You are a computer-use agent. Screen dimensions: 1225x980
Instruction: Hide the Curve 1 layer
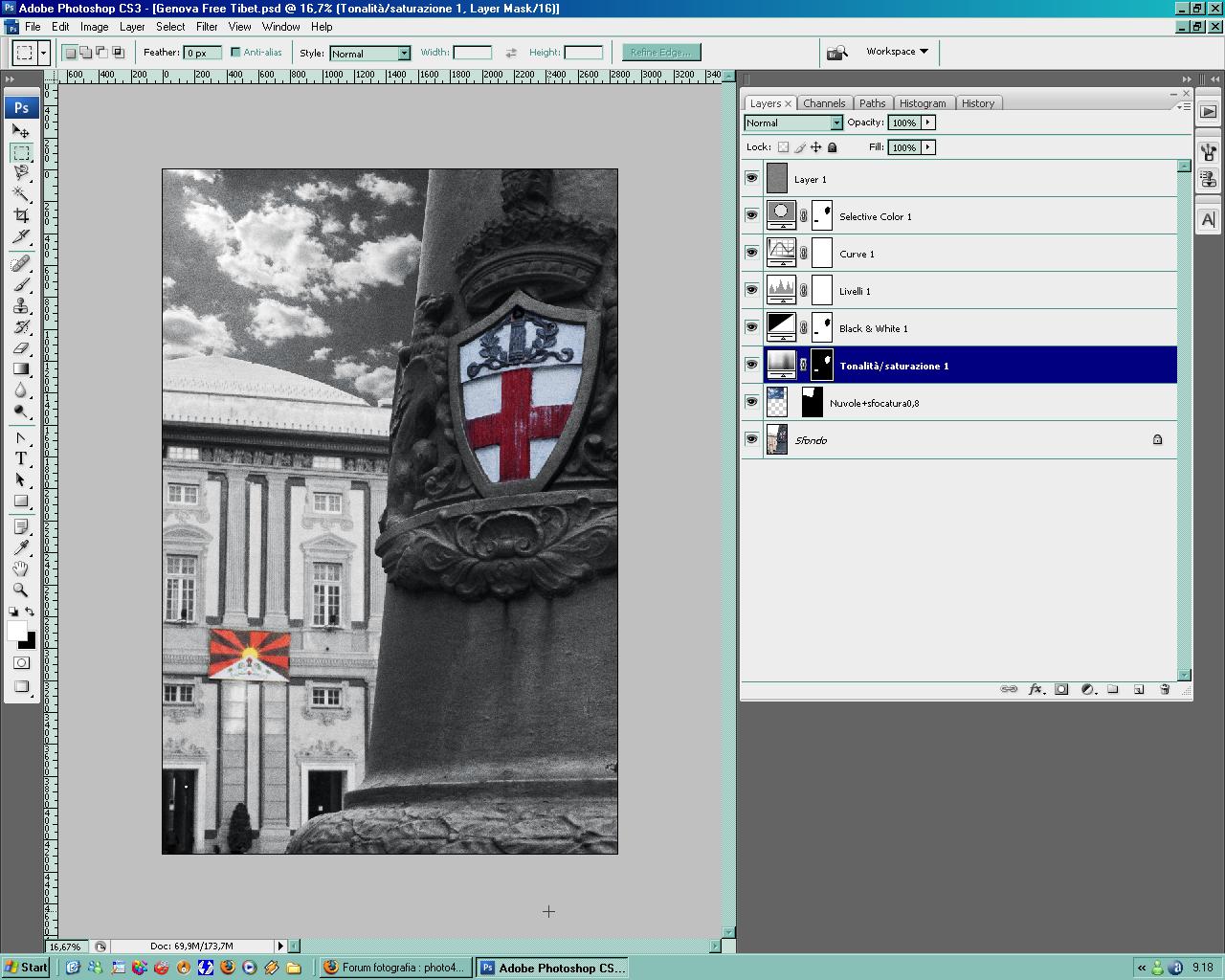752,253
